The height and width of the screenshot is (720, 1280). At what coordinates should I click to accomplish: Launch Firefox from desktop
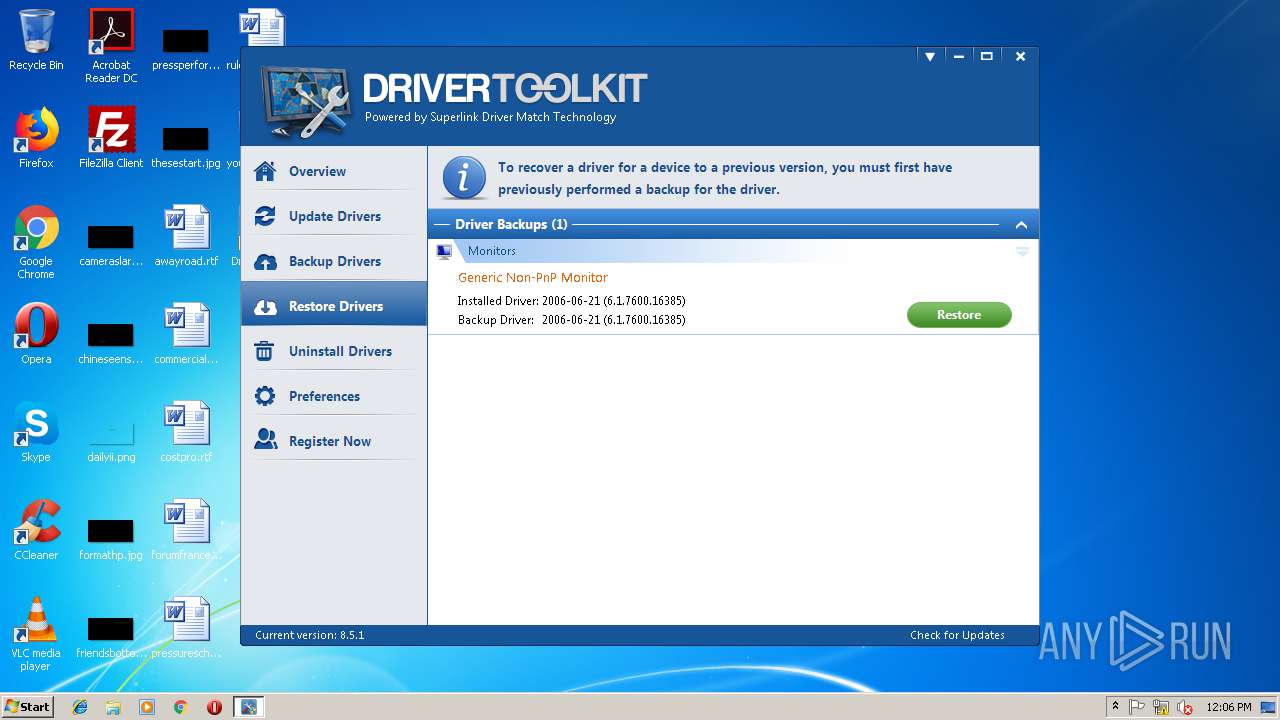click(36, 137)
